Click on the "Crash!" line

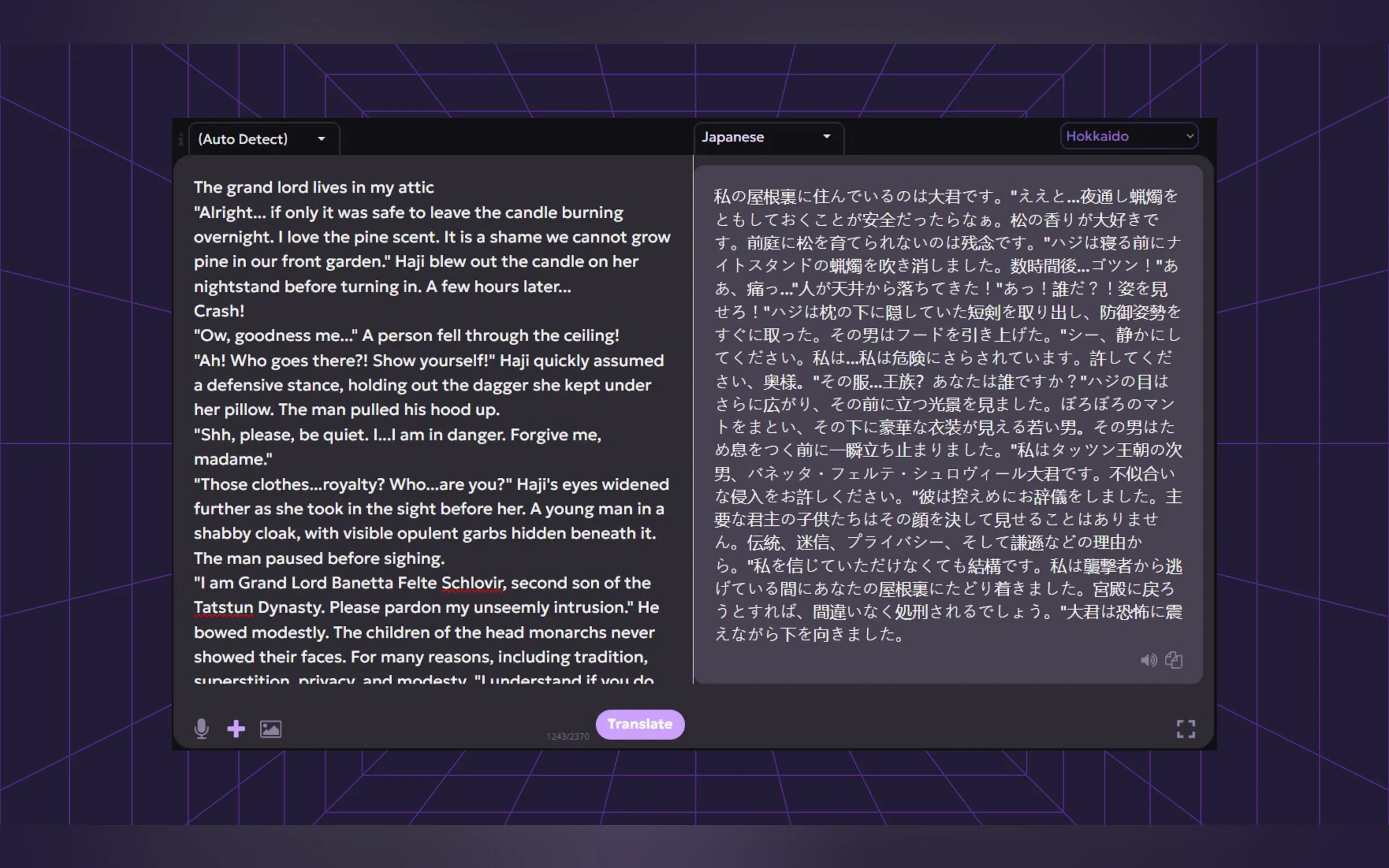(x=219, y=310)
